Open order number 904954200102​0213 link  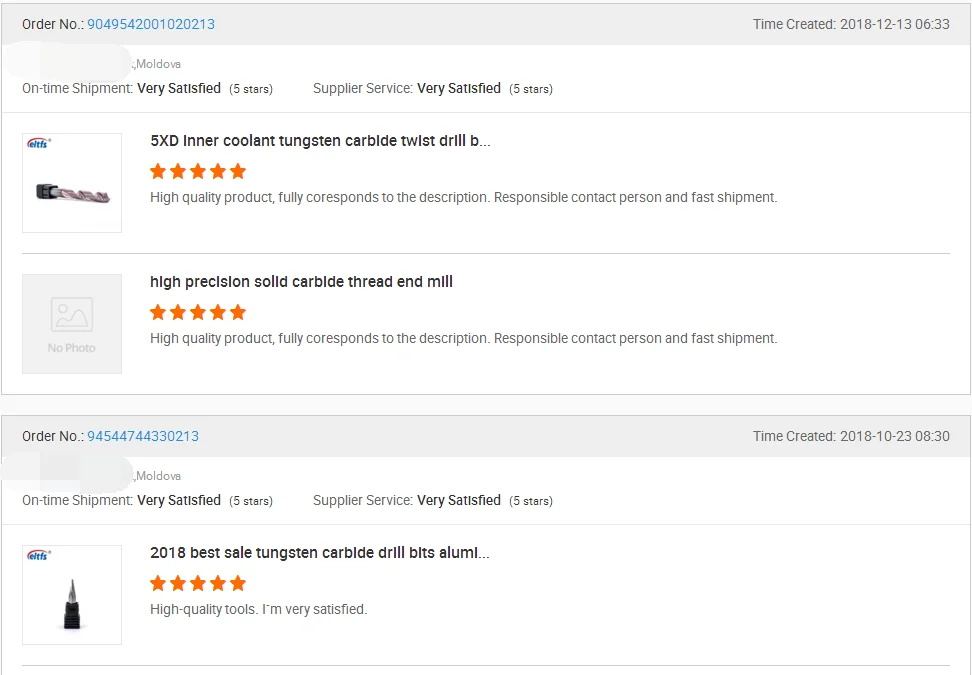click(151, 24)
